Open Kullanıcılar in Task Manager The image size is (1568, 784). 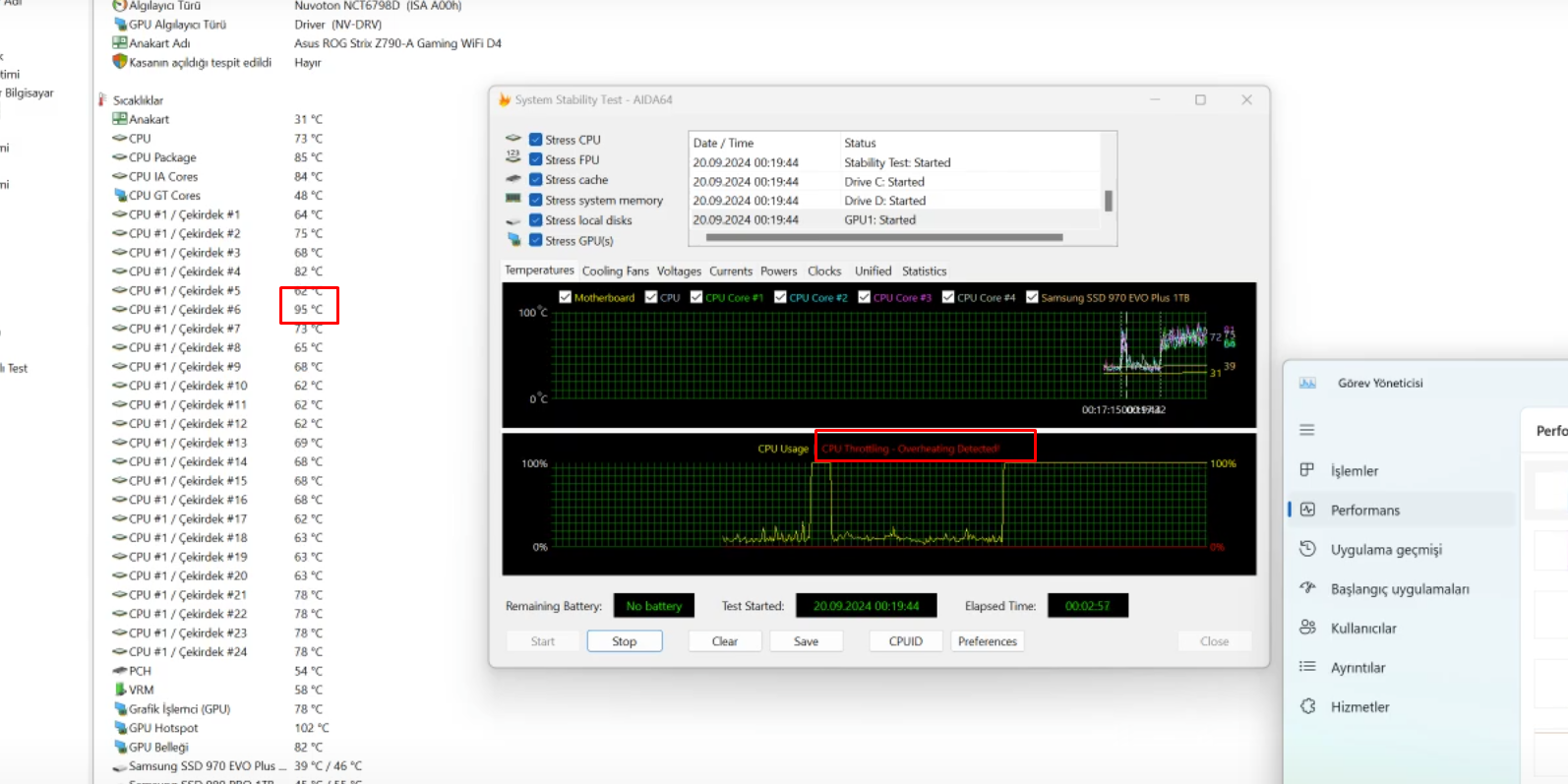tap(1402, 628)
